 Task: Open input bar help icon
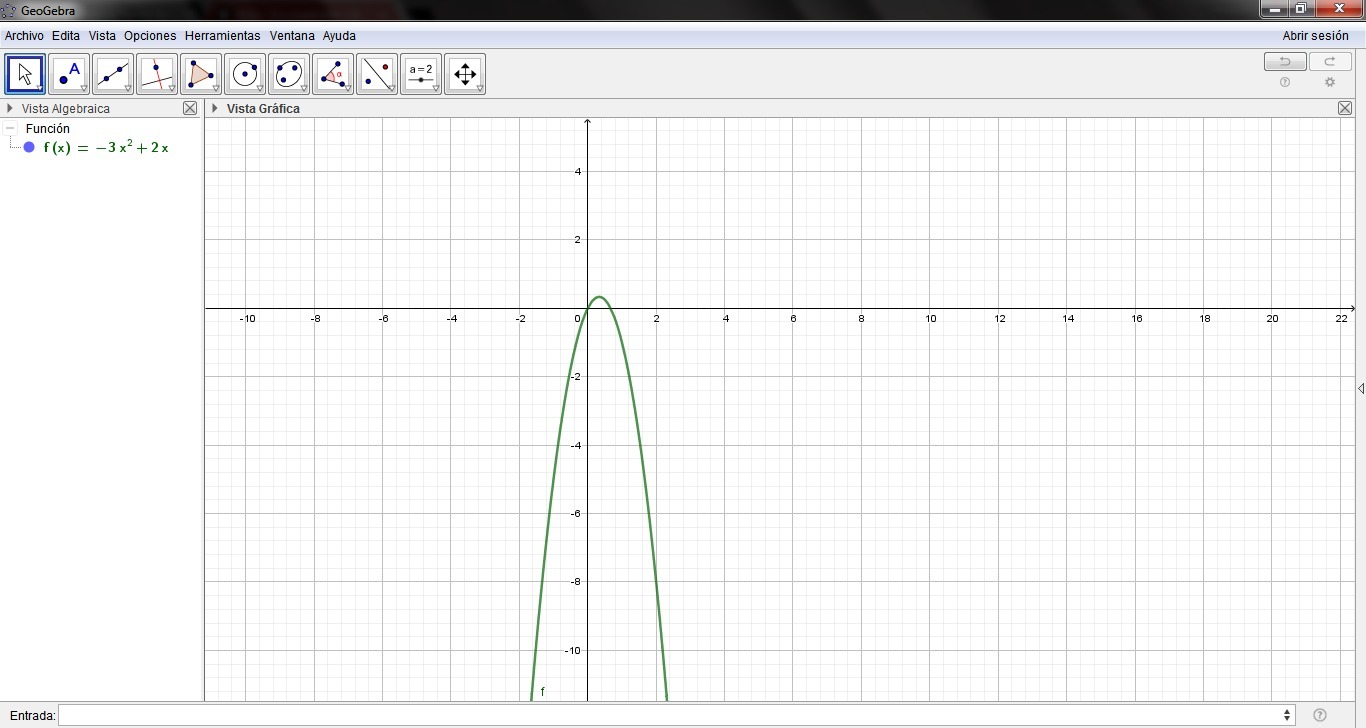pyautogui.click(x=1320, y=715)
